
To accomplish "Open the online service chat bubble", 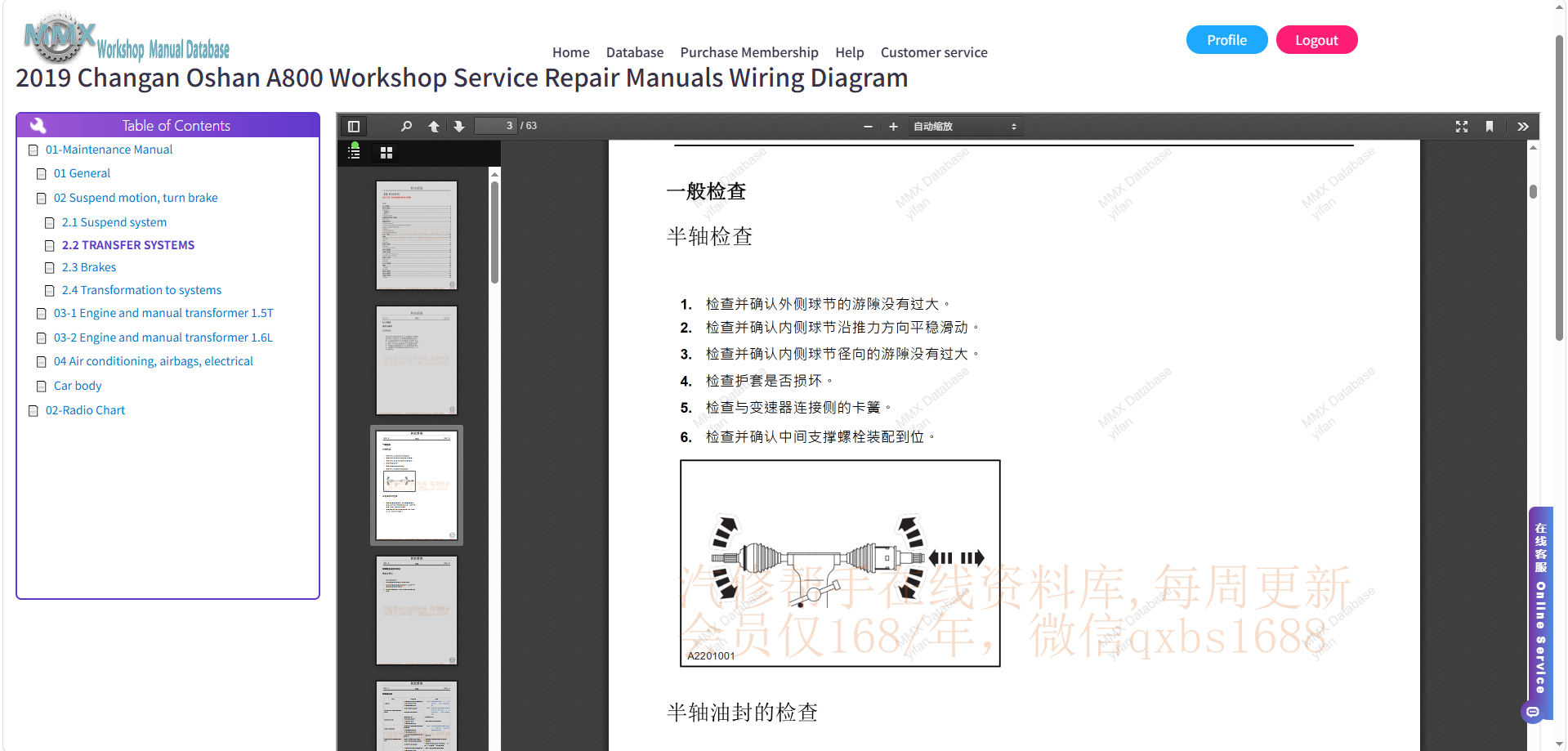I will click(1533, 712).
